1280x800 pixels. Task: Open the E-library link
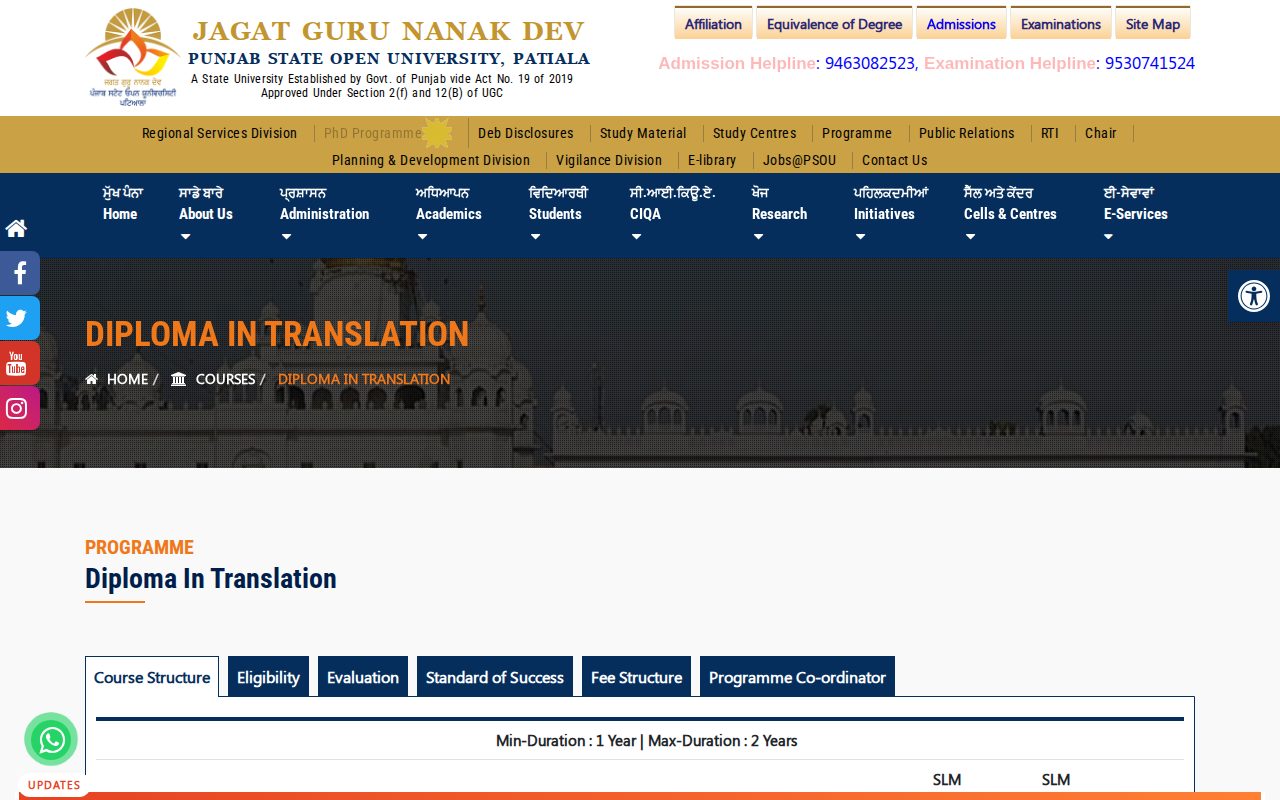click(x=712, y=160)
